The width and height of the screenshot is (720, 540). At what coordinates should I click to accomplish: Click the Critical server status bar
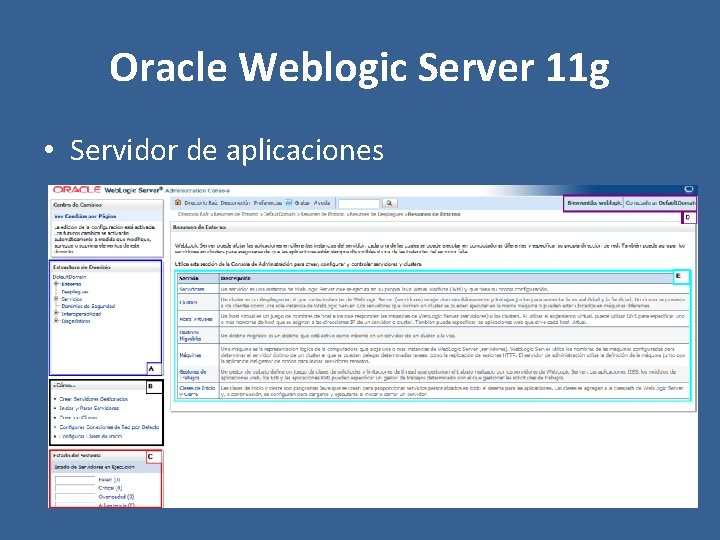click(x=75, y=488)
